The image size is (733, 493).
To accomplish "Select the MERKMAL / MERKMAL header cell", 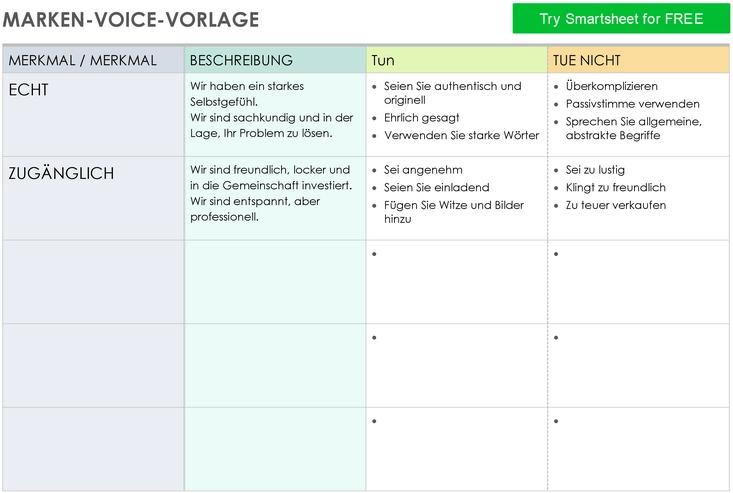I will coord(93,60).
